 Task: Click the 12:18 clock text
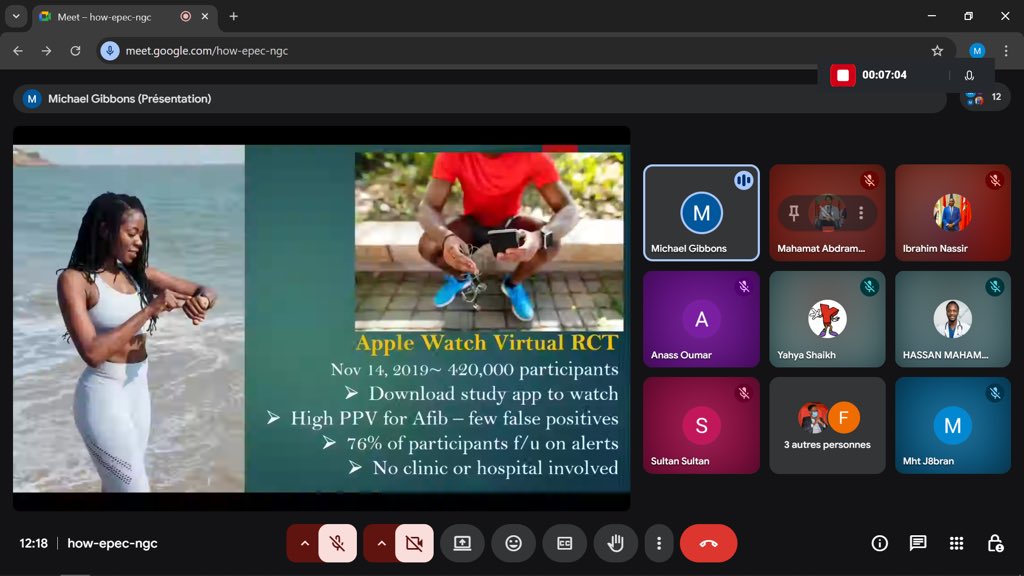33,543
